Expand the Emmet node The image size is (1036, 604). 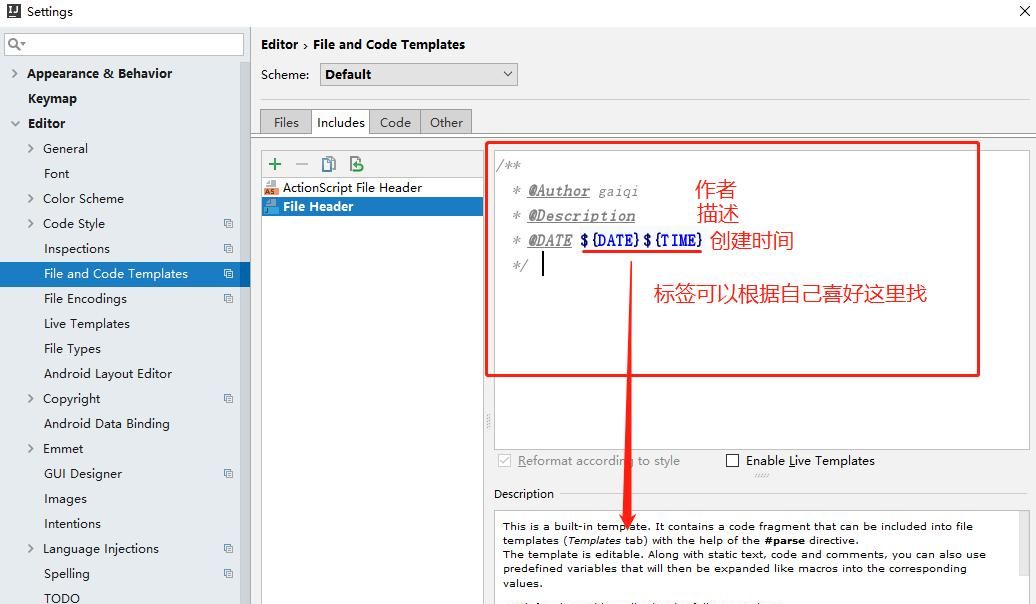pos(30,449)
